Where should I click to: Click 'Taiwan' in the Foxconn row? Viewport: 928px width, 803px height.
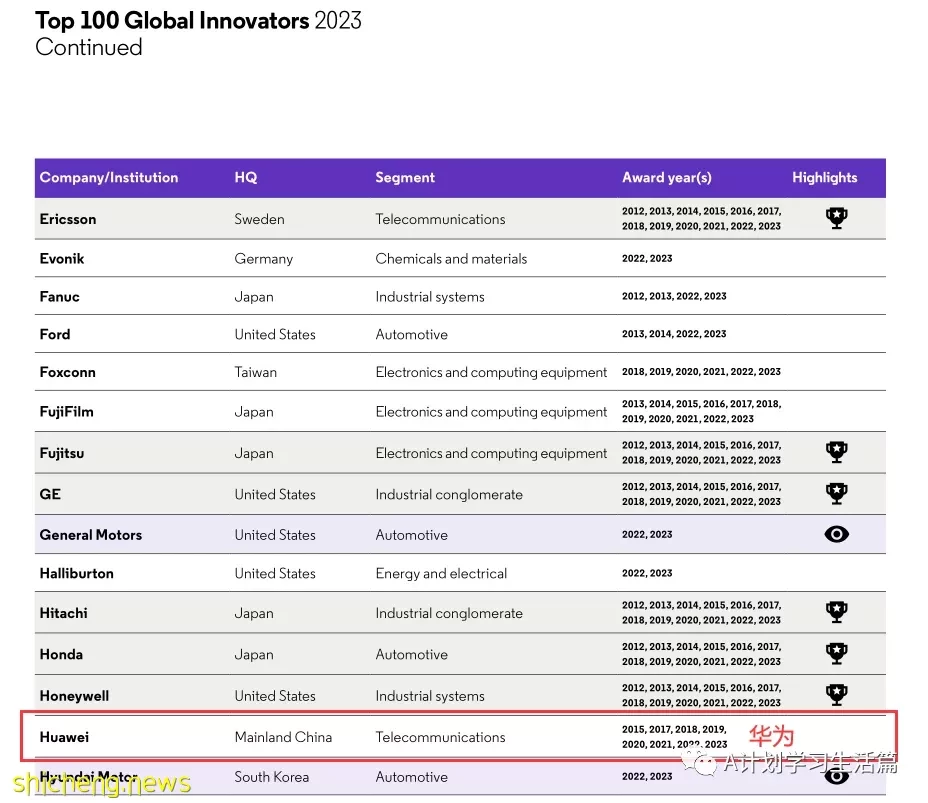(x=256, y=372)
